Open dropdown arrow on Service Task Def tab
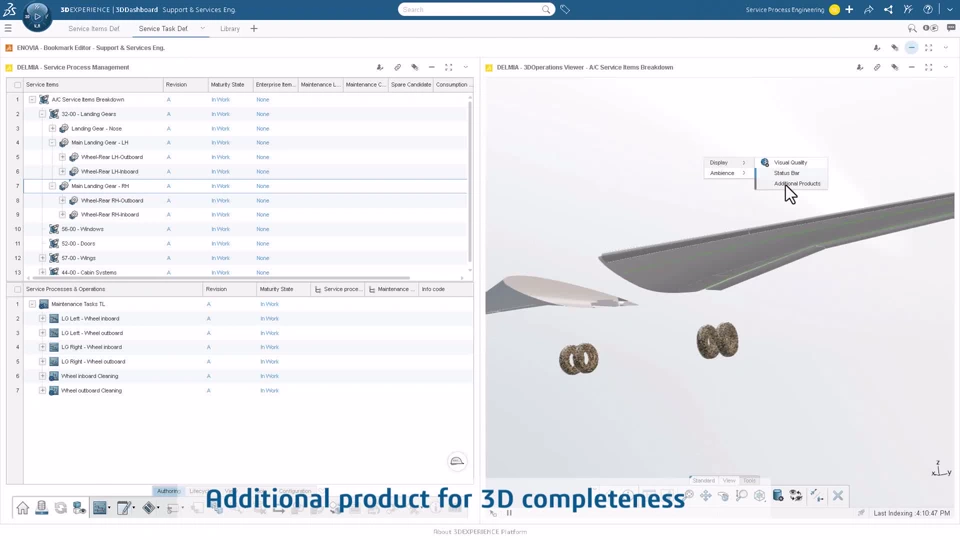This screenshot has width=960, height=540. pos(203,28)
